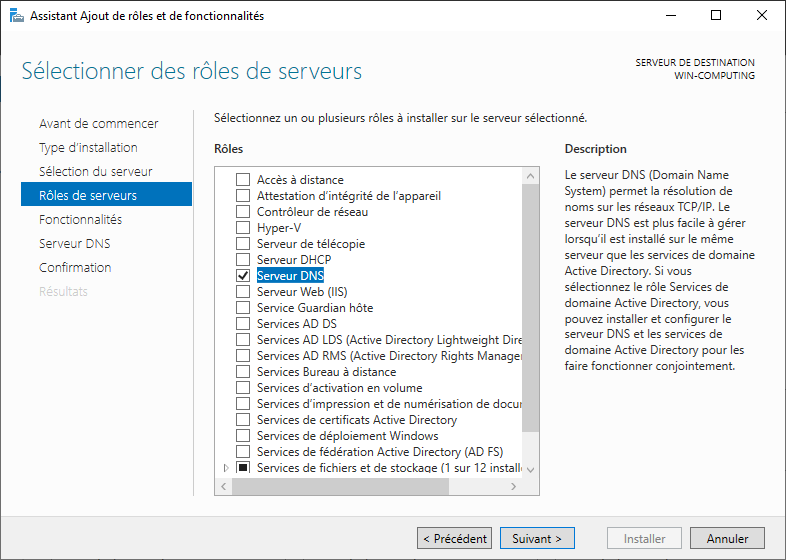Select the Accès à distance role label
This screenshot has width=786, height=560.
click(x=299, y=180)
